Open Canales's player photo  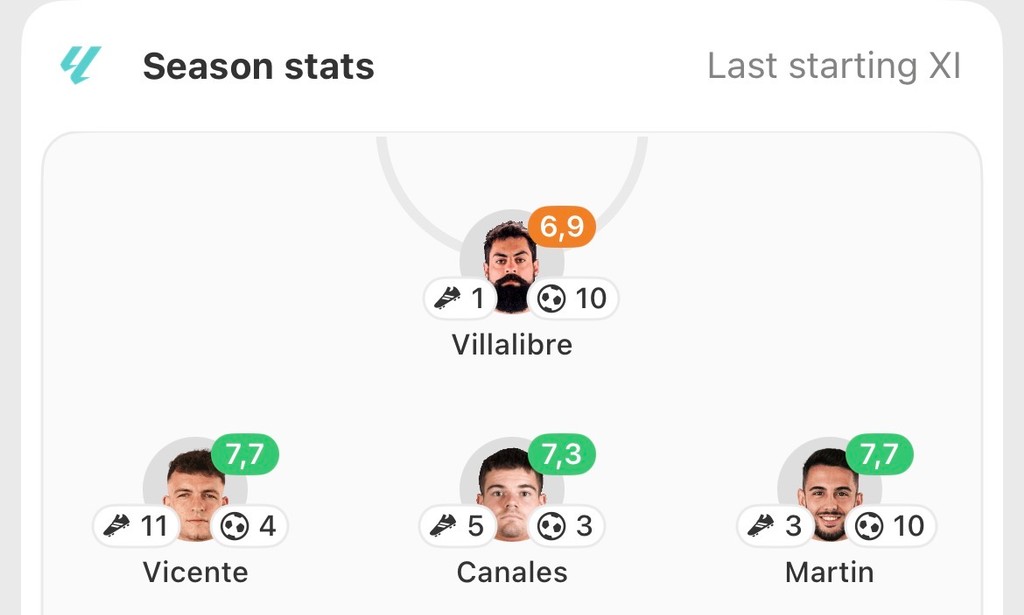coord(511,490)
